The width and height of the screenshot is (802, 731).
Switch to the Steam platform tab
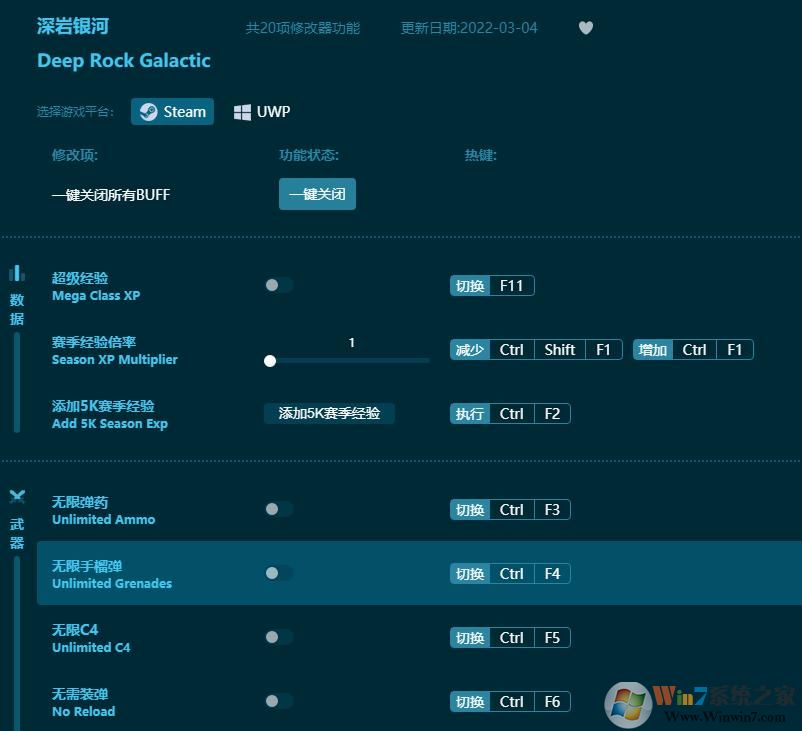coord(172,111)
